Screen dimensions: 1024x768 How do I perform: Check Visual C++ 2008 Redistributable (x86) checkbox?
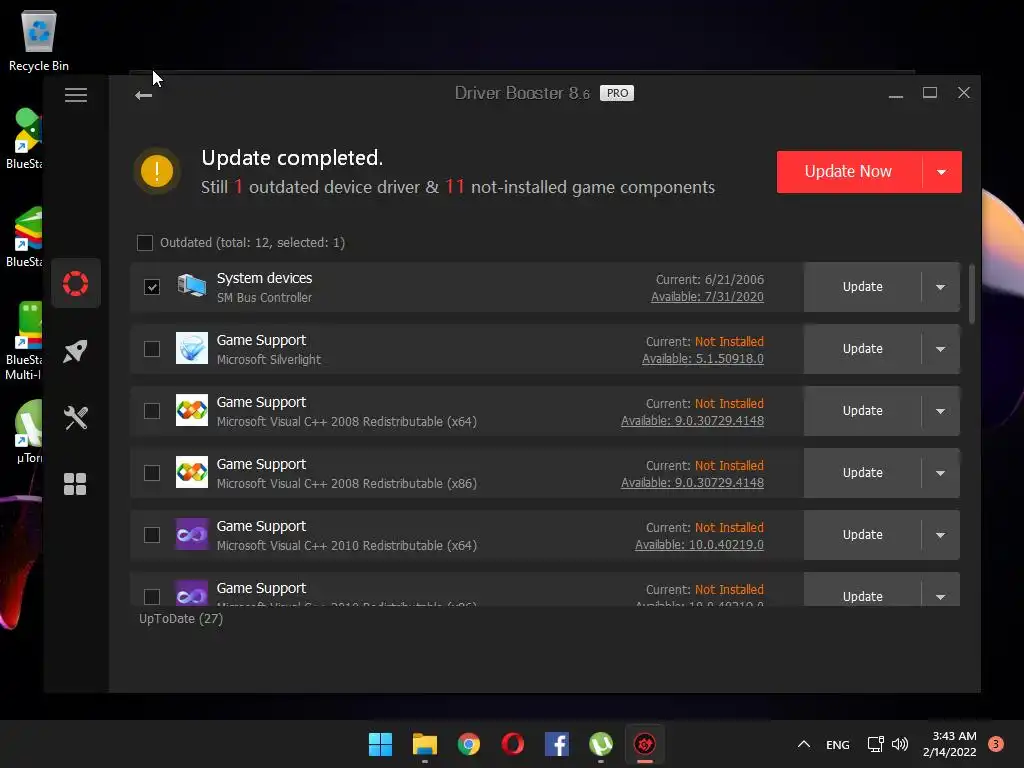tap(152, 473)
